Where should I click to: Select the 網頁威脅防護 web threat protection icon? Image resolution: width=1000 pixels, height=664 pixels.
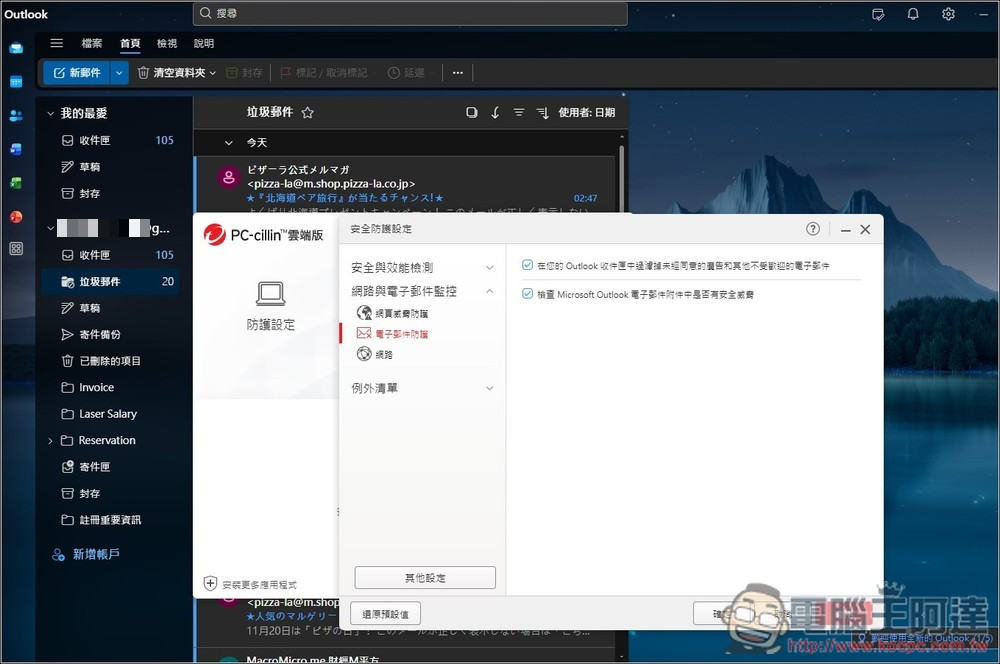pyautogui.click(x=365, y=312)
